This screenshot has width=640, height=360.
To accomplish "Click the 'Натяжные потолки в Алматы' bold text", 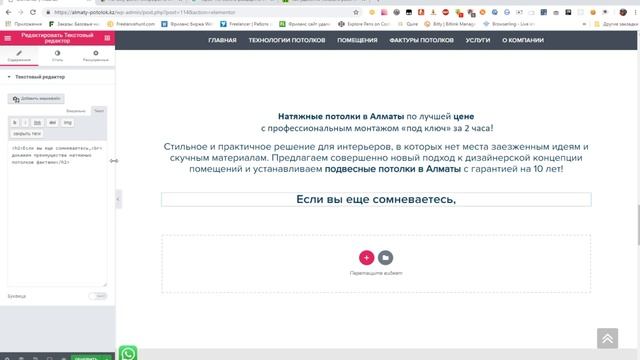I will tap(341, 117).
